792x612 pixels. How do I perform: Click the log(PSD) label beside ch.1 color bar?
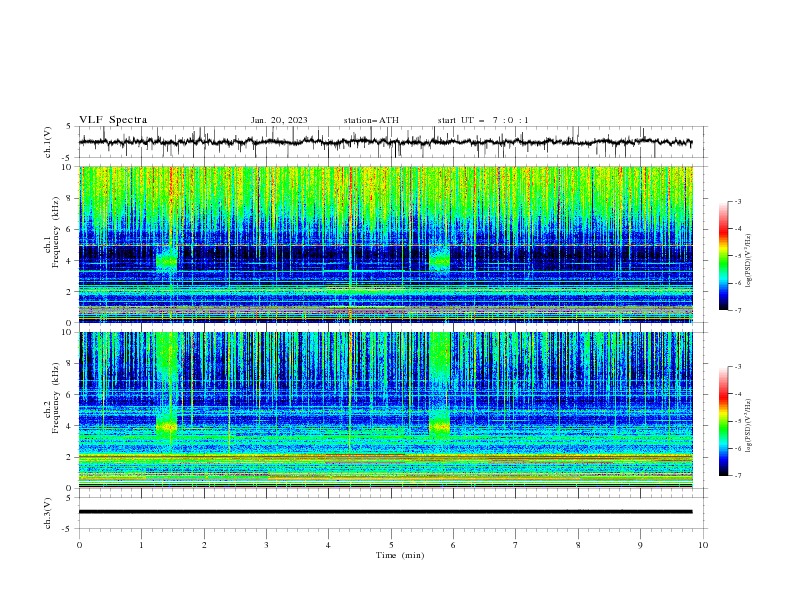pos(748,261)
